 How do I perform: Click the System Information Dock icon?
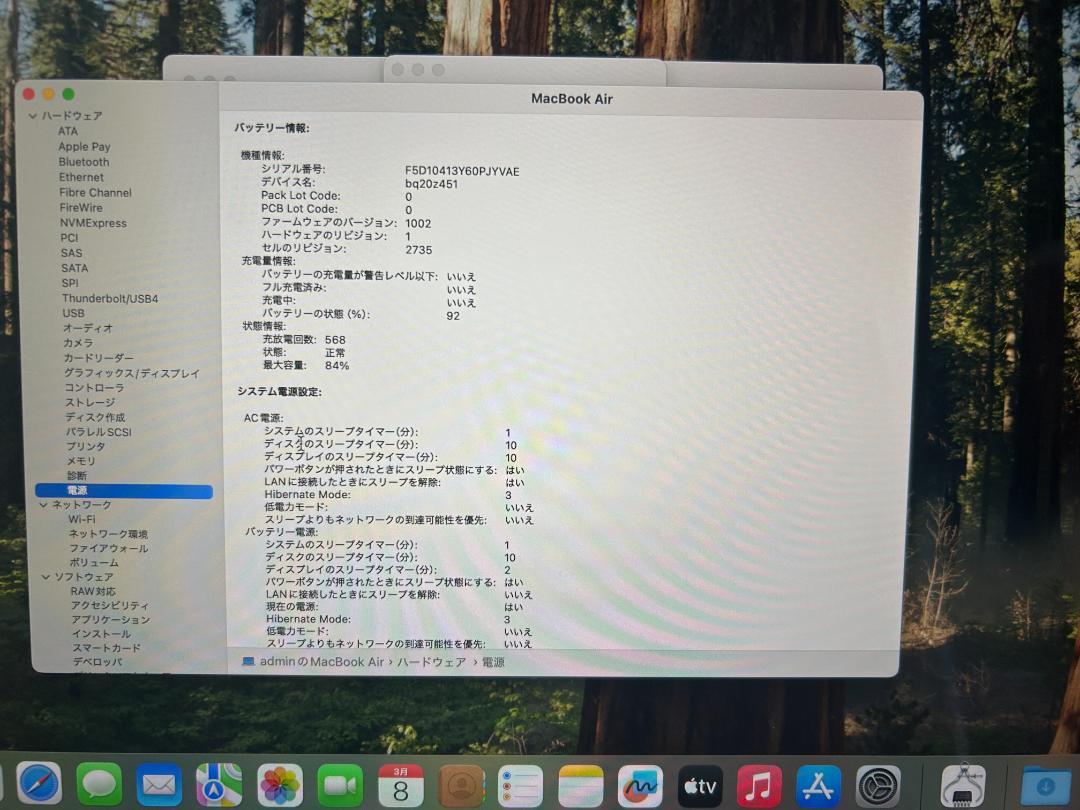coord(963,785)
